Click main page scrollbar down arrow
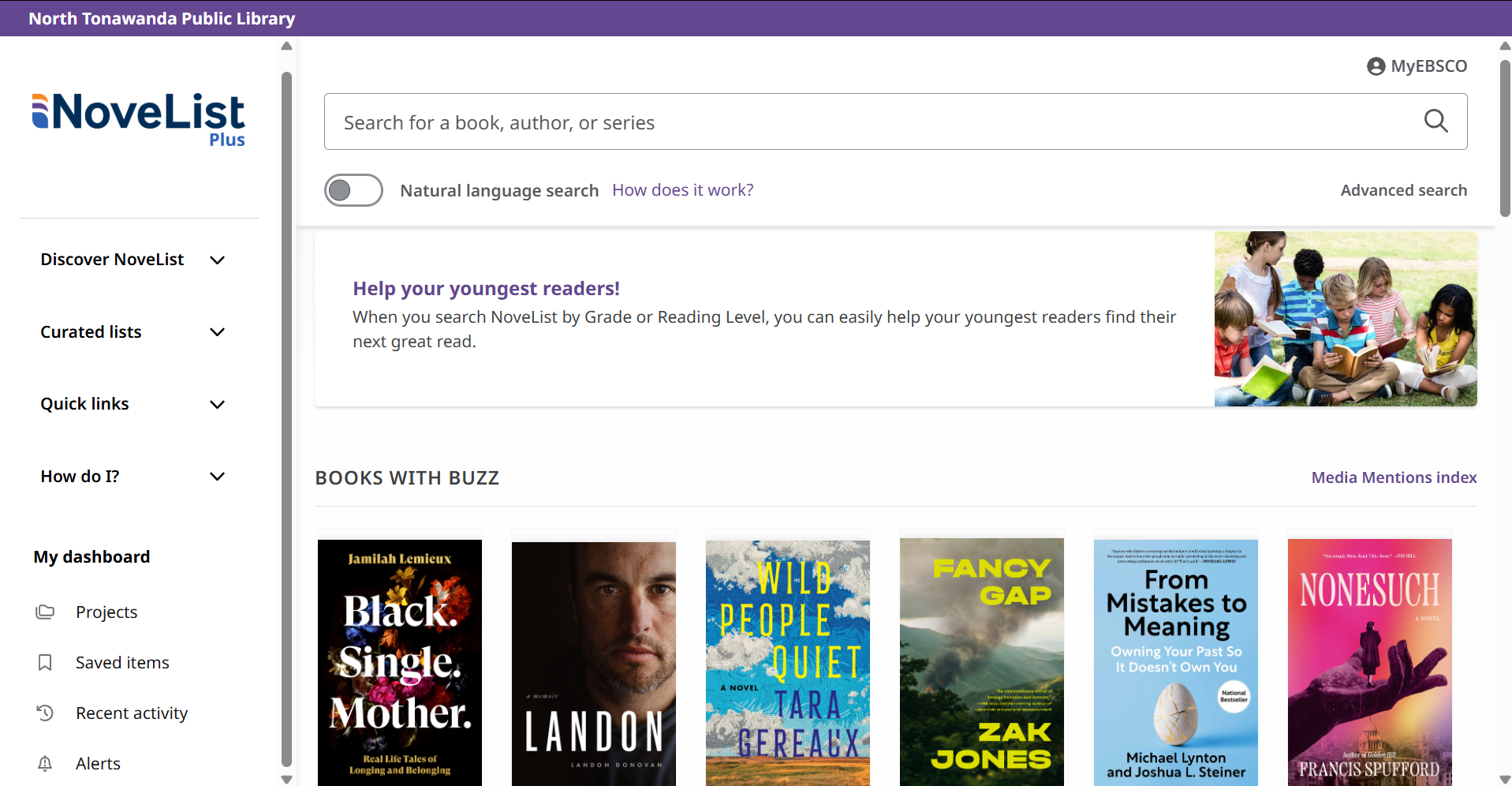This screenshot has width=1512, height=786. point(1505,779)
